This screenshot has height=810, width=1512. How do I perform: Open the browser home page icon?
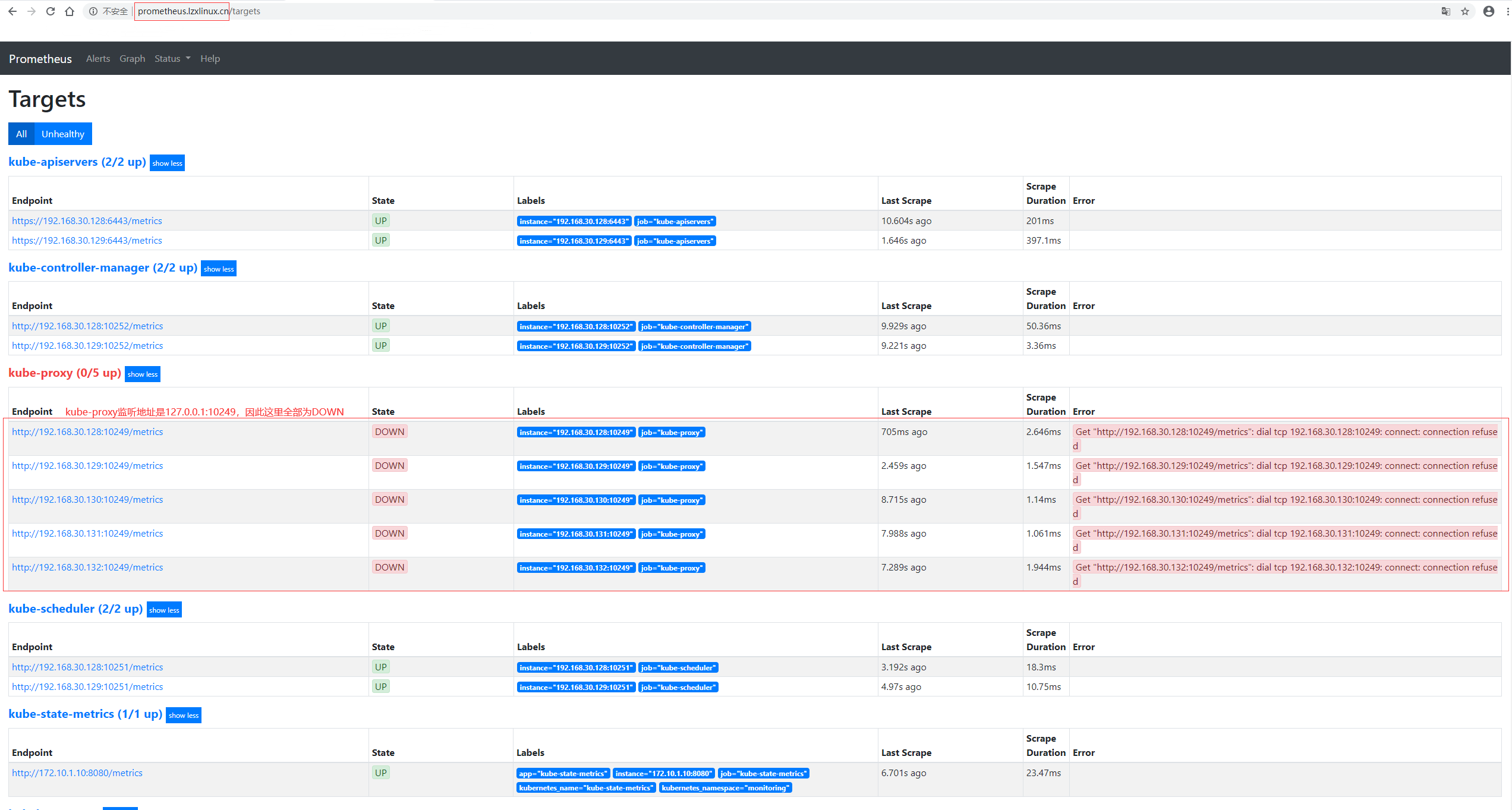[70, 11]
